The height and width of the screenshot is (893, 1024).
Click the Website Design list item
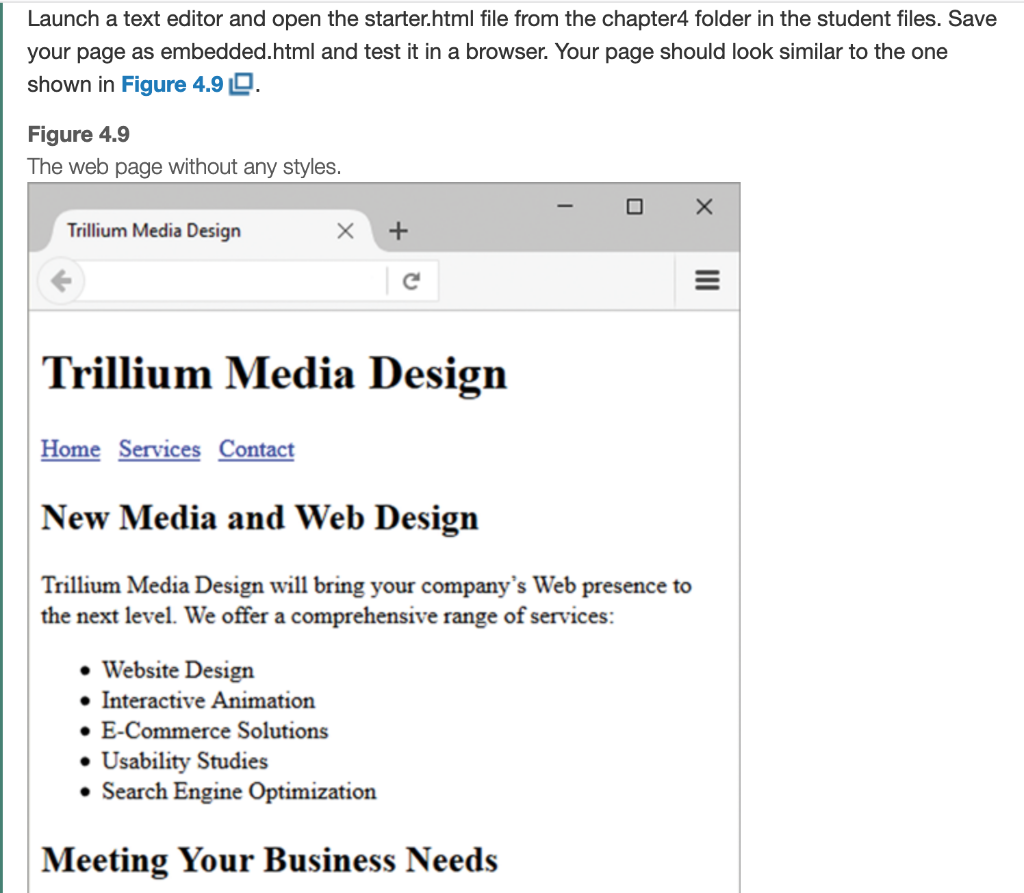click(177, 670)
